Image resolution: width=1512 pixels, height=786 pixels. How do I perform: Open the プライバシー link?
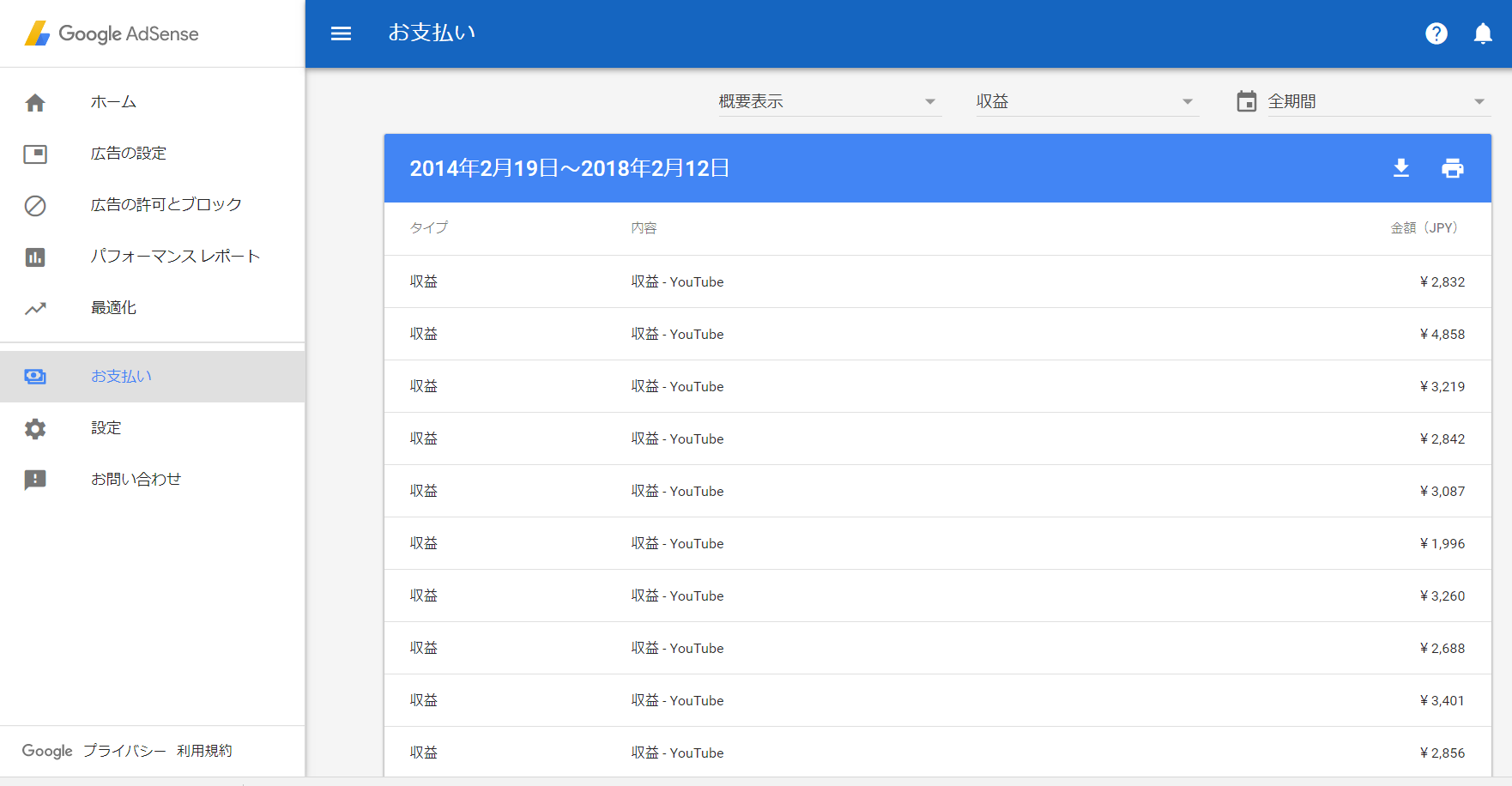point(124,751)
